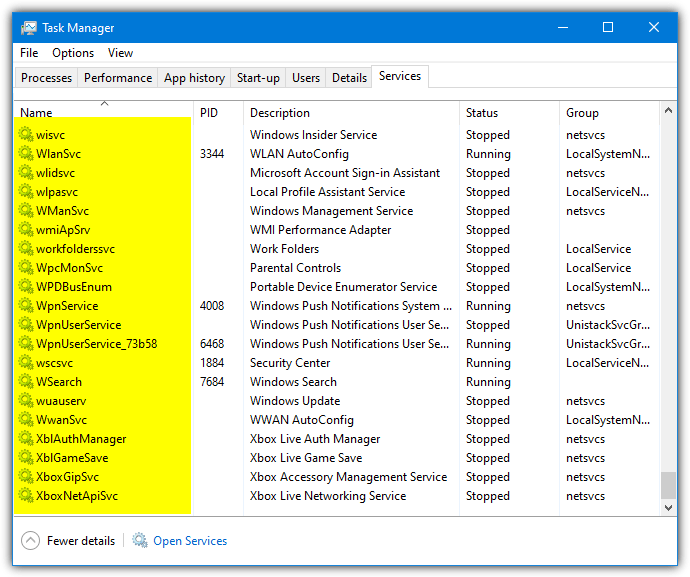Click the gear icon beside XboxNetApiSvc
This screenshot has width=690, height=577.
coord(26,496)
